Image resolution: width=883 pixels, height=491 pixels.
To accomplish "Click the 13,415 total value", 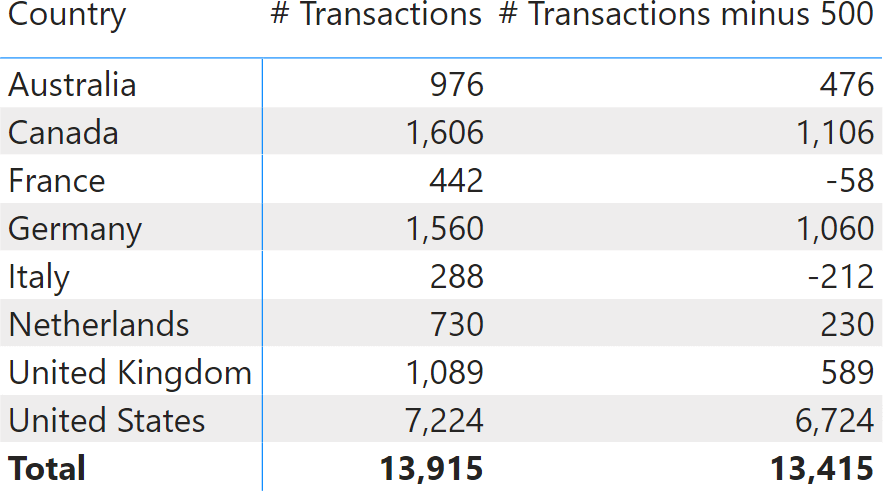I will pyautogui.click(x=822, y=468).
